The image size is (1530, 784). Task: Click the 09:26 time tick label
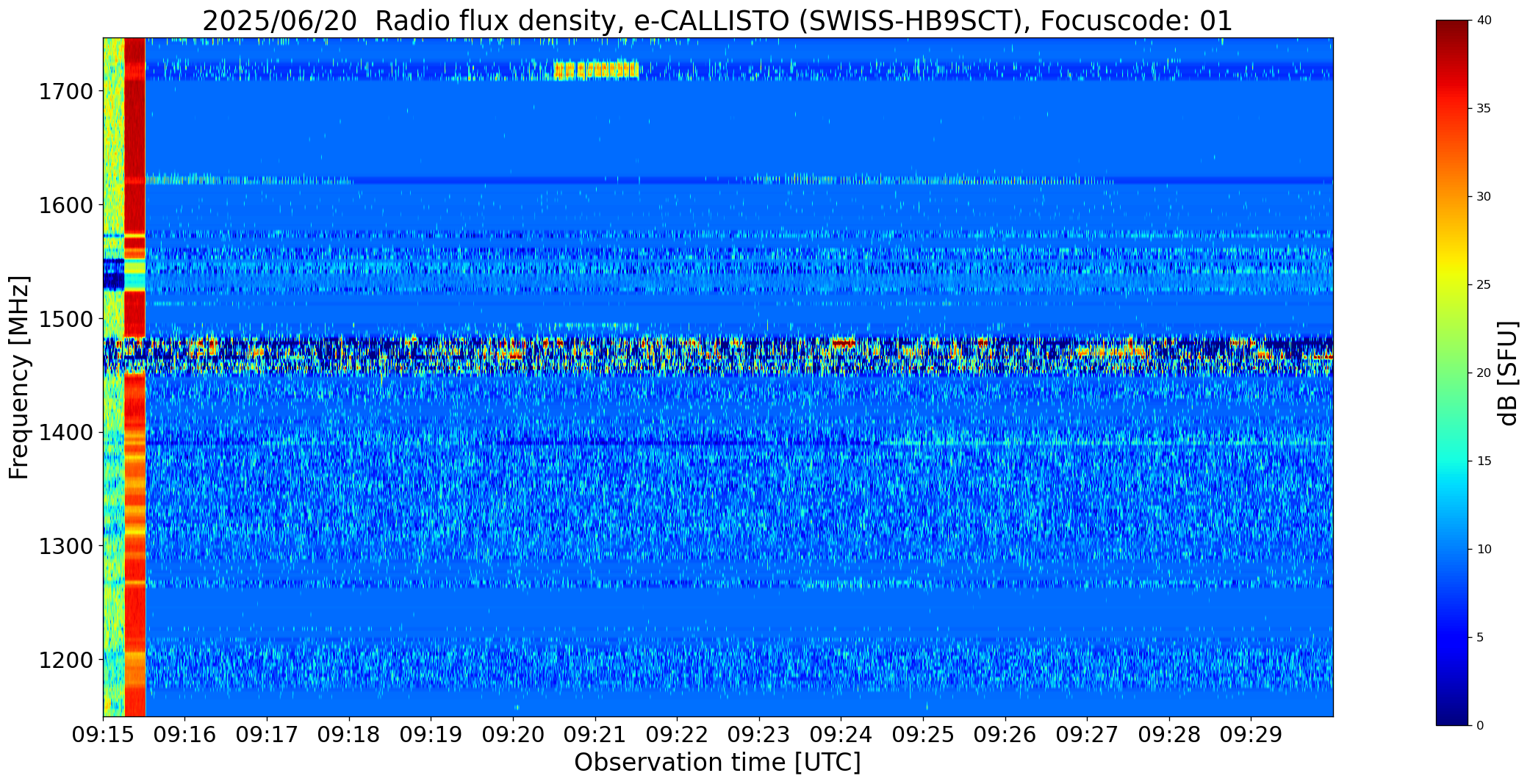pos(1005,735)
